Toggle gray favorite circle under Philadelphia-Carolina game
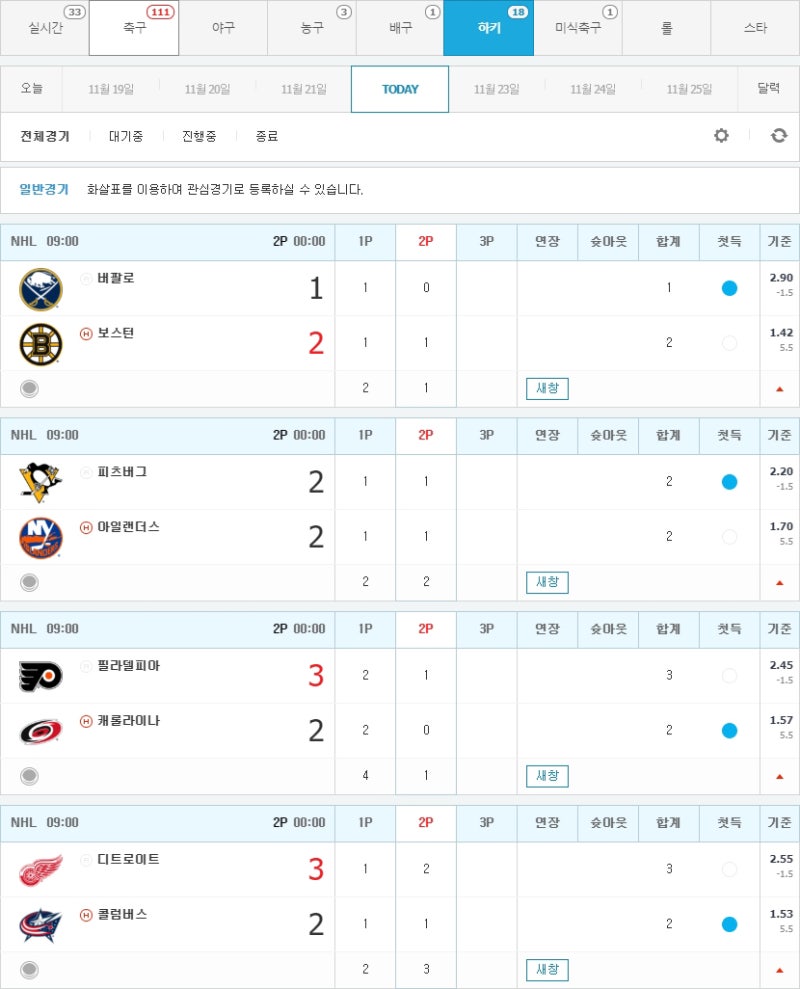Screen dimensions: 800x989 pos(29,776)
